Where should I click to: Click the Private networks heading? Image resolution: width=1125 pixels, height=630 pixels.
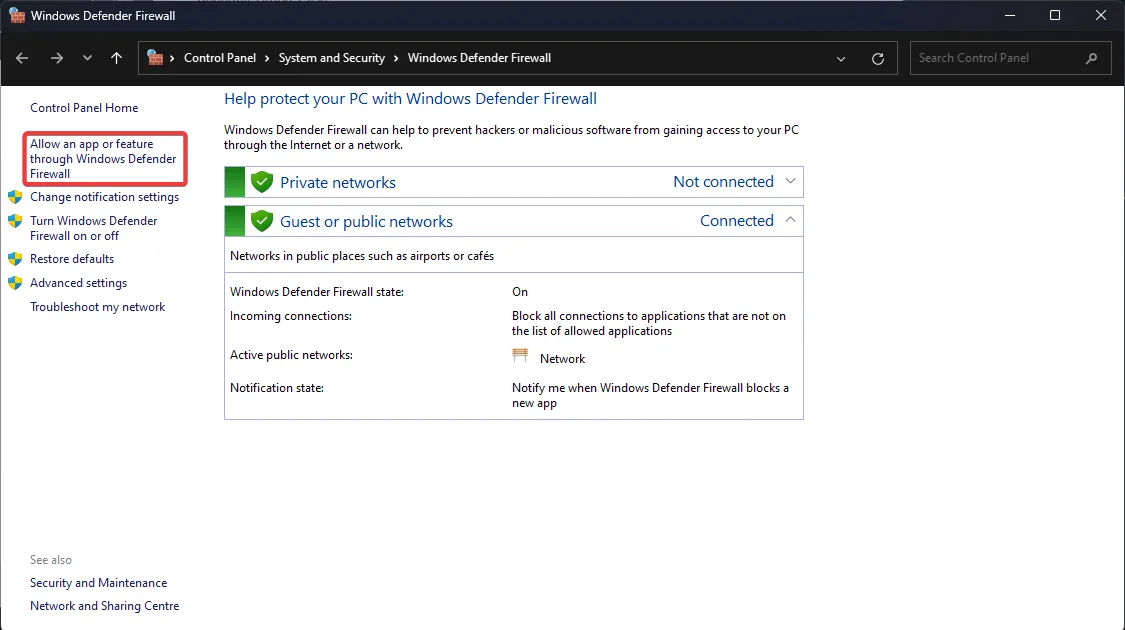tap(338, 182)
